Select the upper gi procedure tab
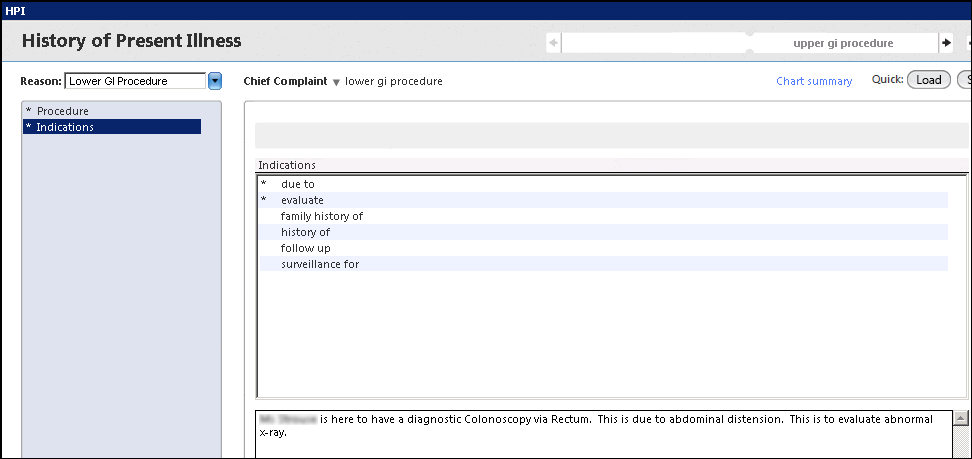Screen dimensions: 972x459 [843, 43]
